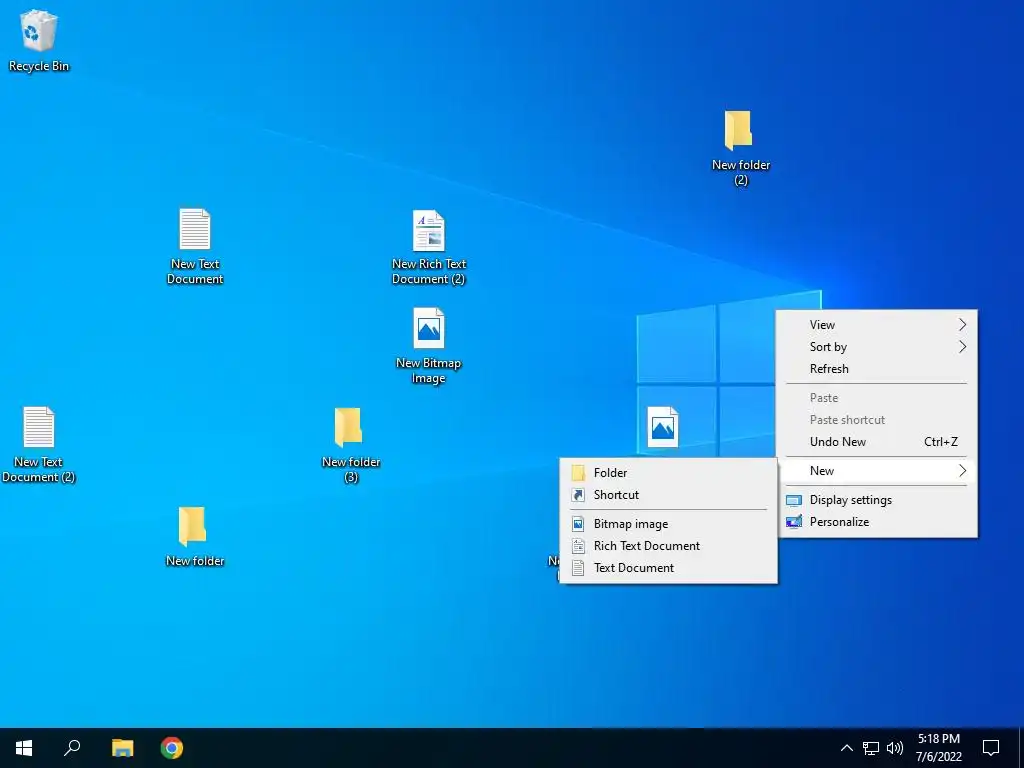Expand the View submenu
Viewport: 1024px width, 768px height.
point(876,325)
